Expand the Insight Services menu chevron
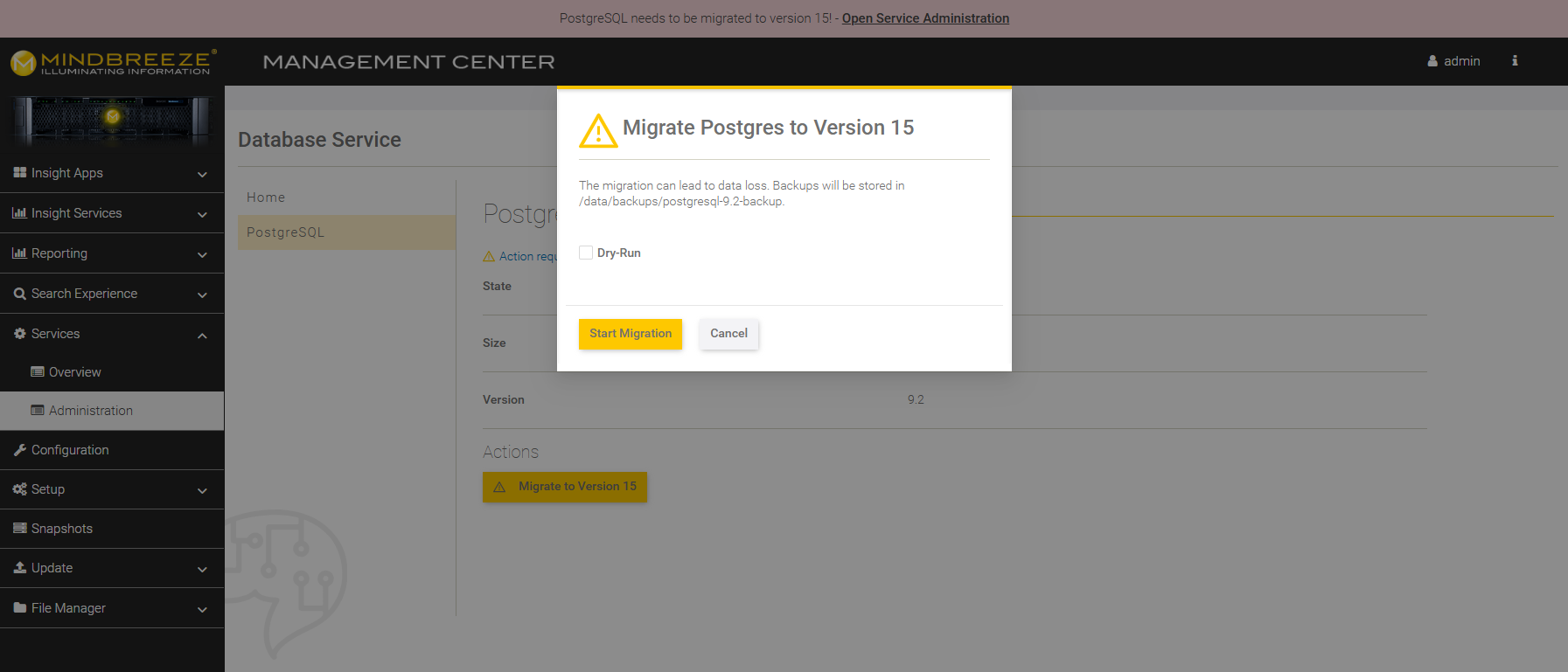The height and width of the screenshot is (672, 1568). (x=202, y=214)
